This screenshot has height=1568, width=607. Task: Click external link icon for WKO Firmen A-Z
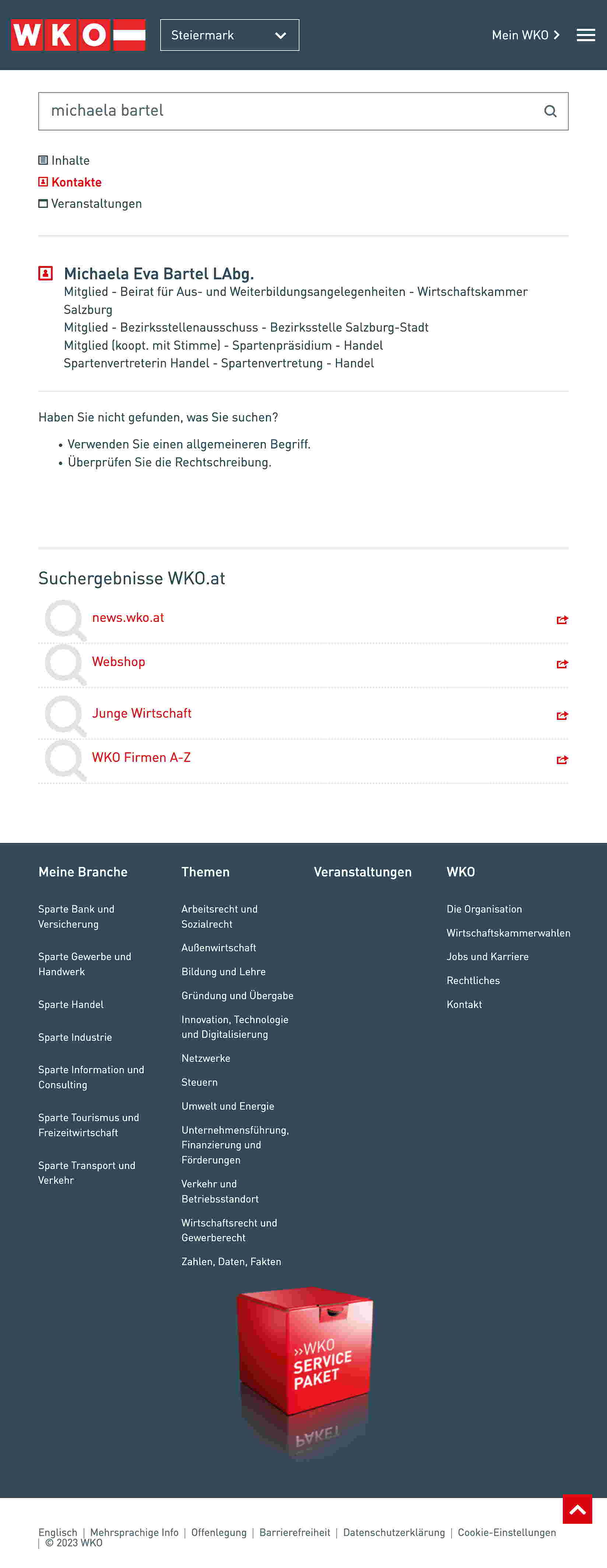pos(562,760)
